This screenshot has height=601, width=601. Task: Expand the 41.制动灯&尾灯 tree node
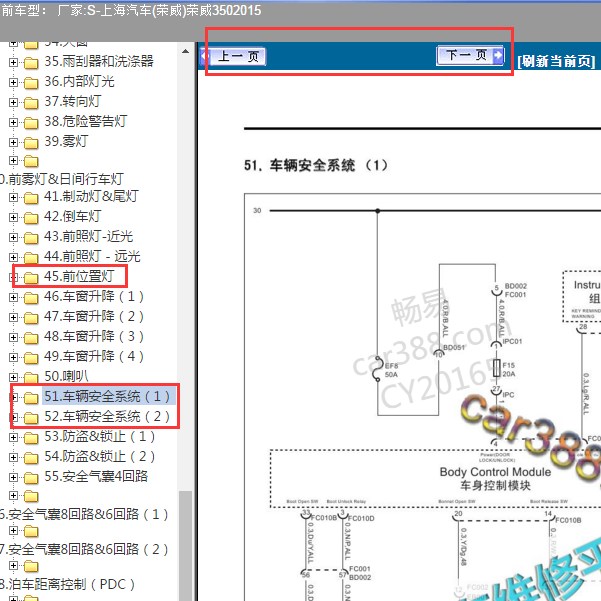click(x=13, y=197)
